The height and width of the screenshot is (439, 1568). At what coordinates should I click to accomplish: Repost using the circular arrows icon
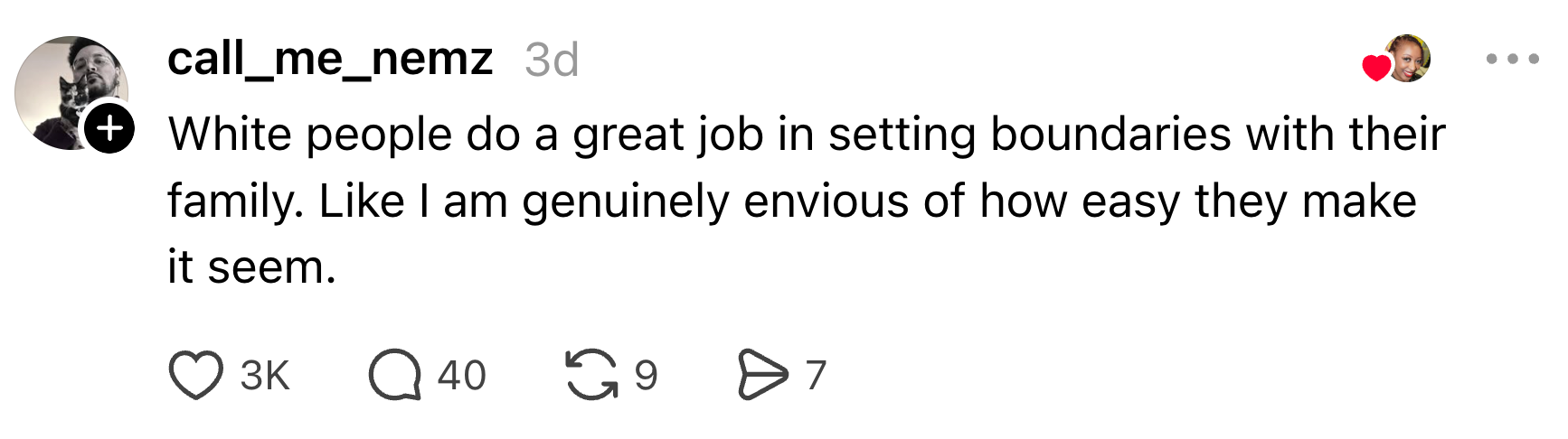click(x=592, y=375)
